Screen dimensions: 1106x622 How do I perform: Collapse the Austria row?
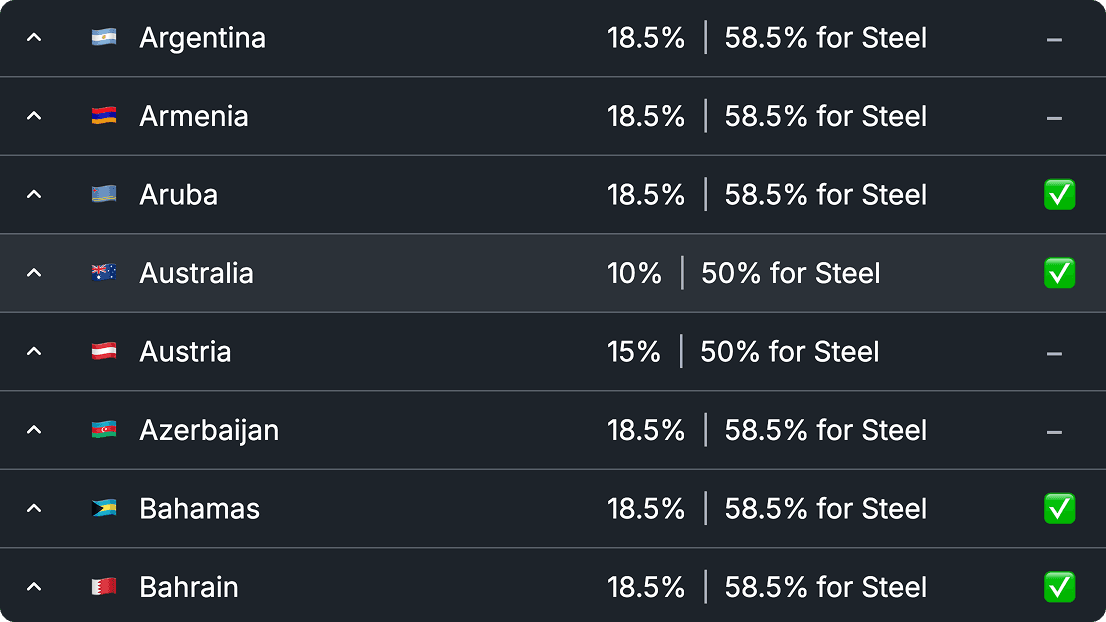(33, 351)
